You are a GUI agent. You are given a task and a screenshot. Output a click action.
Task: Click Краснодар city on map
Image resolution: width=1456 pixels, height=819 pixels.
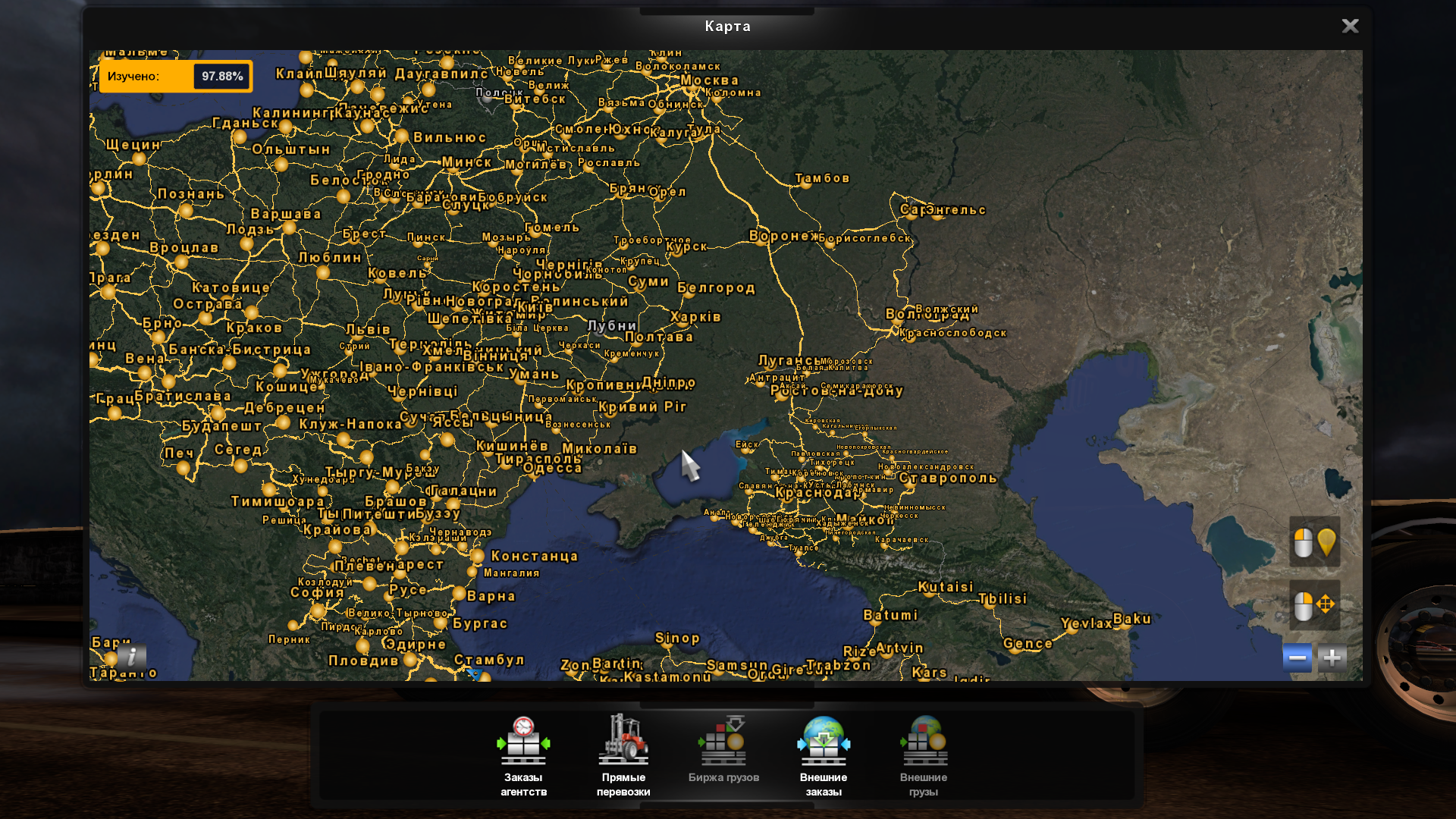(x=818, y=492)
